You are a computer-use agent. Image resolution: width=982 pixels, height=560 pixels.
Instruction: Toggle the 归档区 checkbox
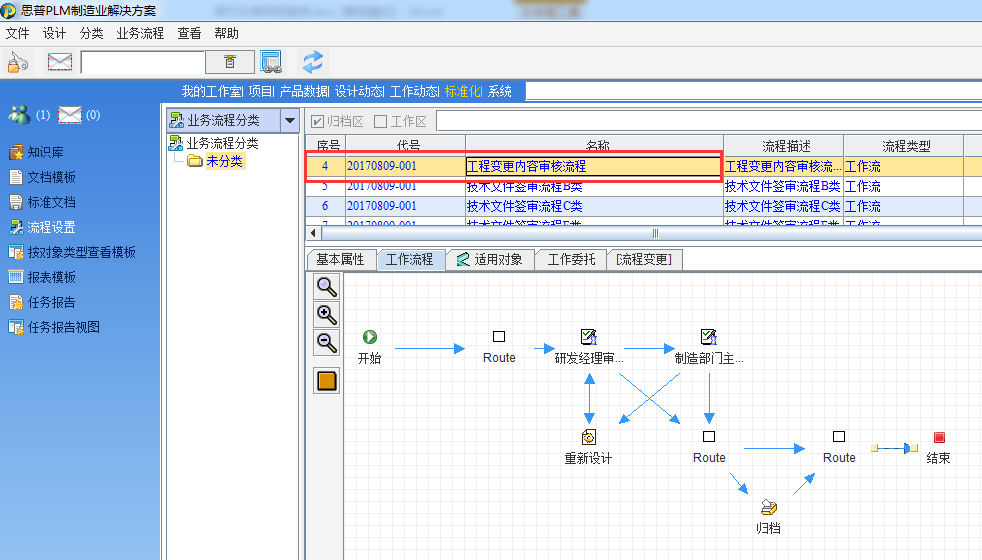[318, 122]
